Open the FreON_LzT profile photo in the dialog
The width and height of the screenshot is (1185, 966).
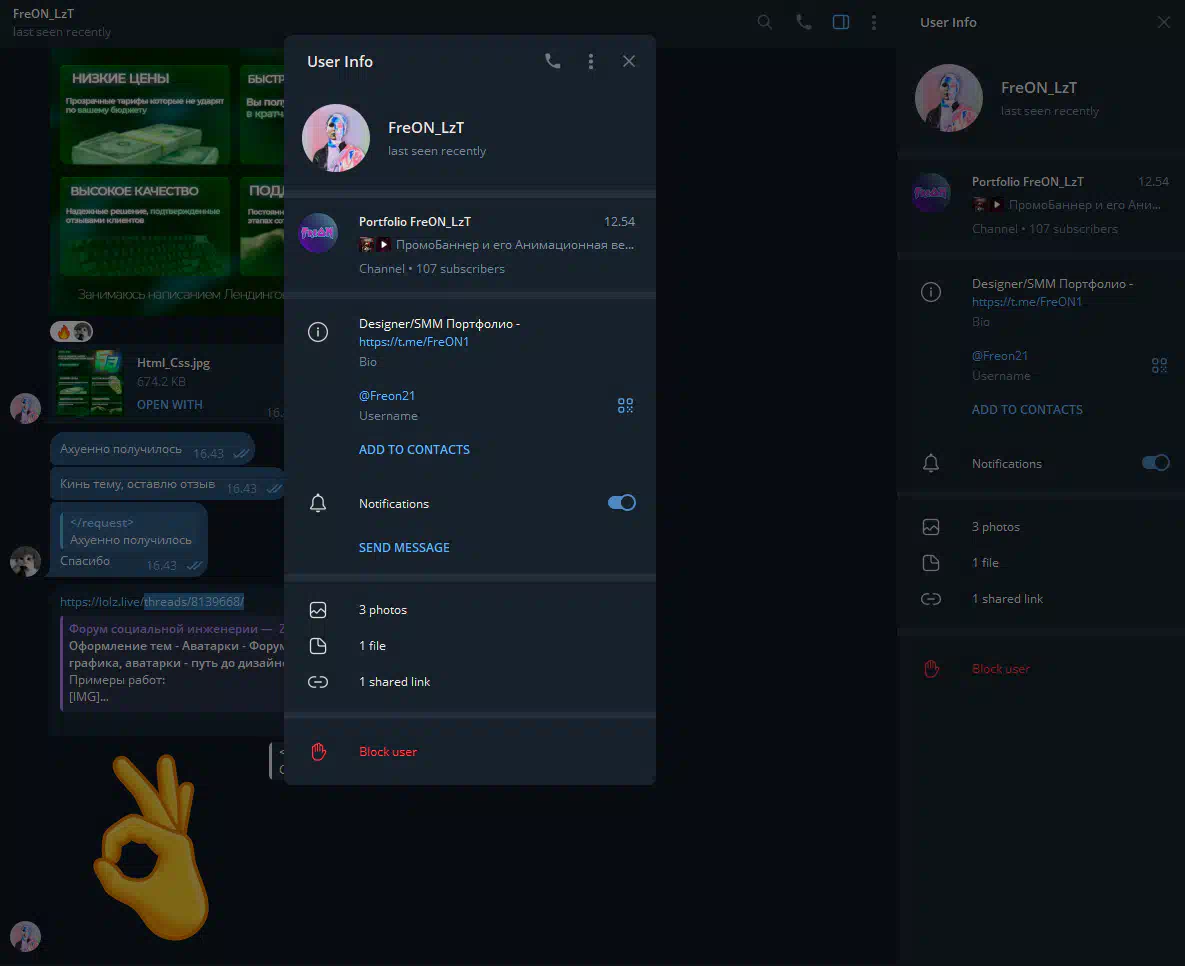tap(336, 138)
